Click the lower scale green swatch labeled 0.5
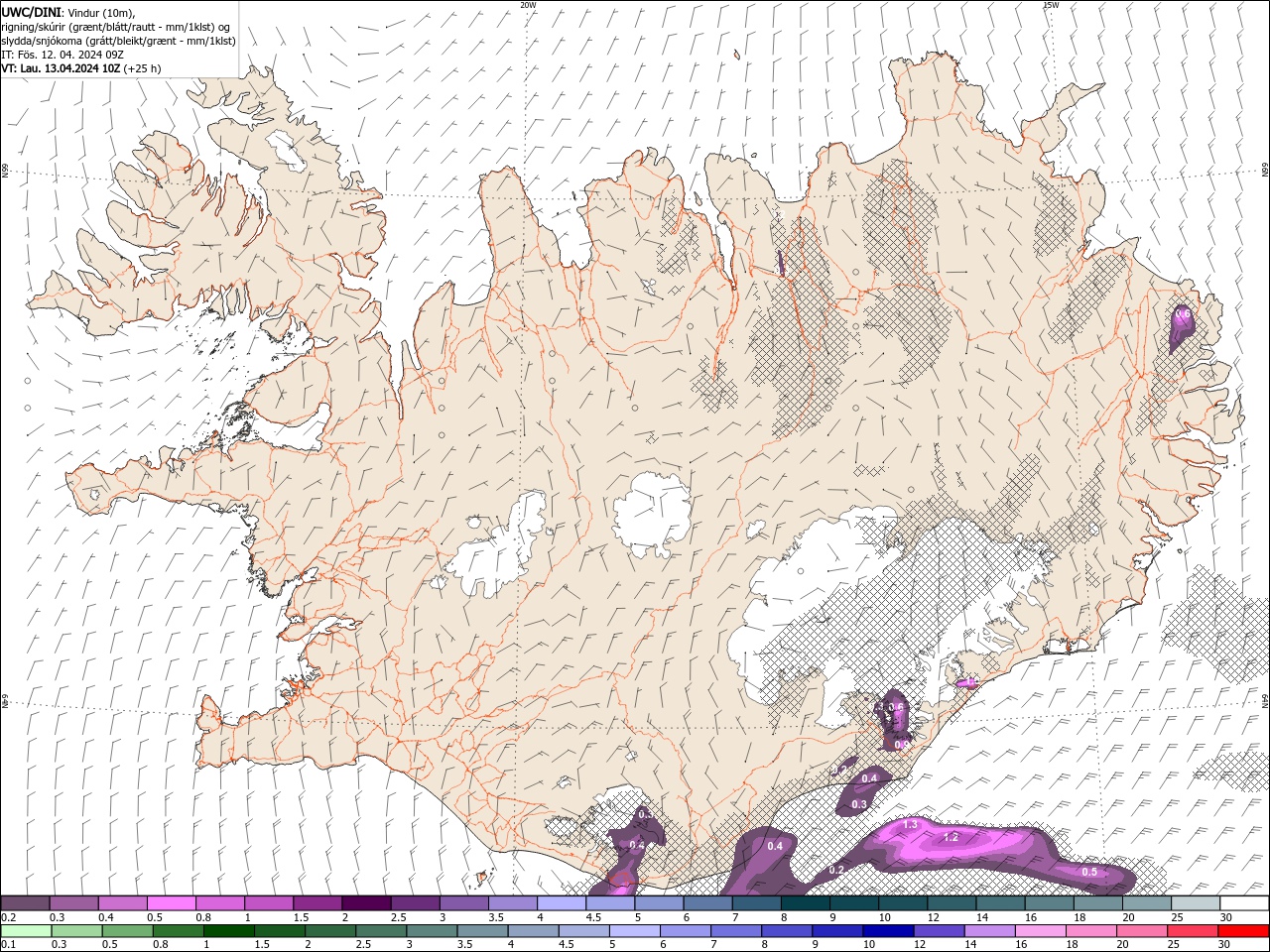The image size is (1270, 952). tap(127, 931)
